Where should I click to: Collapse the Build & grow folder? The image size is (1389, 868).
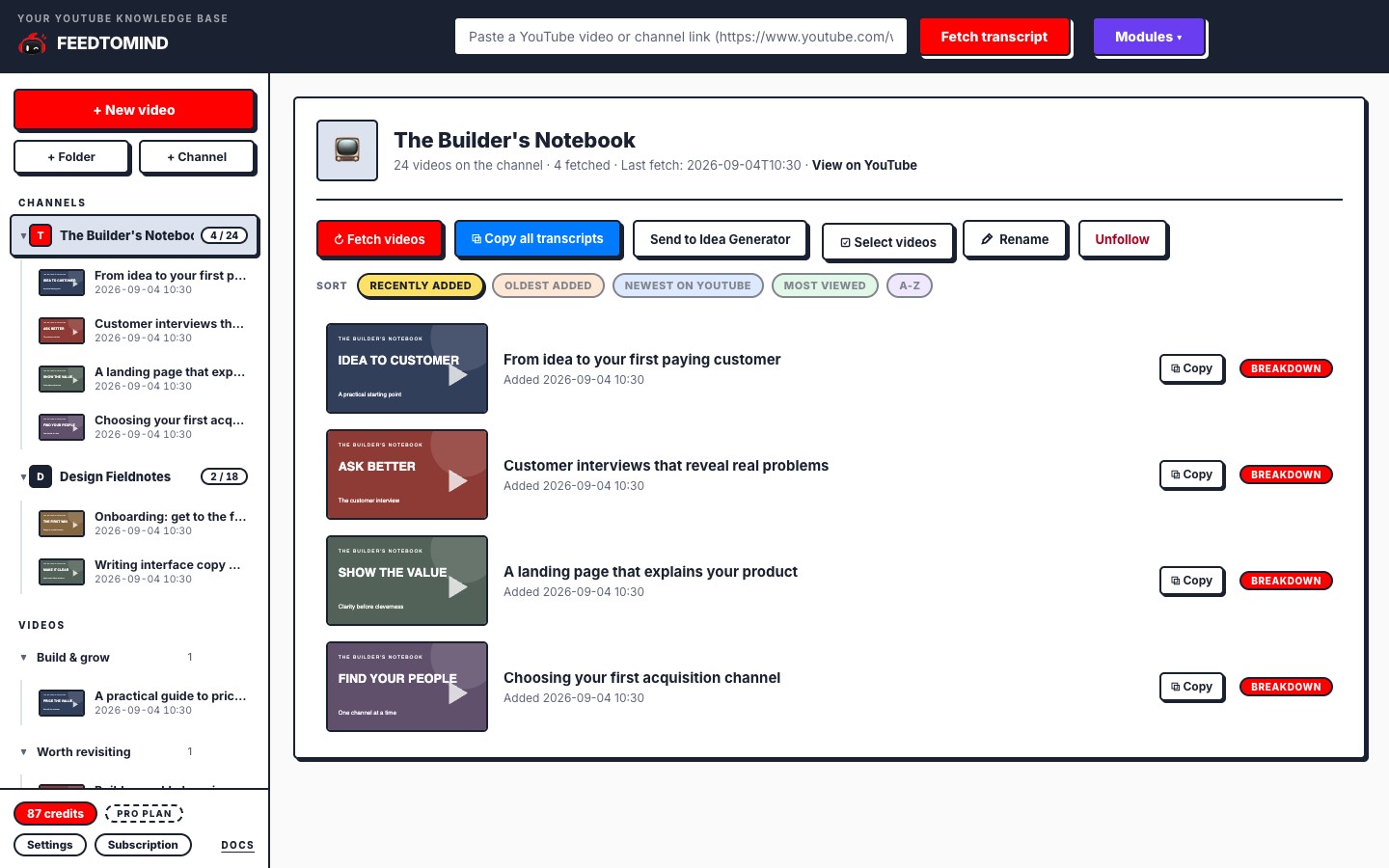pos(23,658)
